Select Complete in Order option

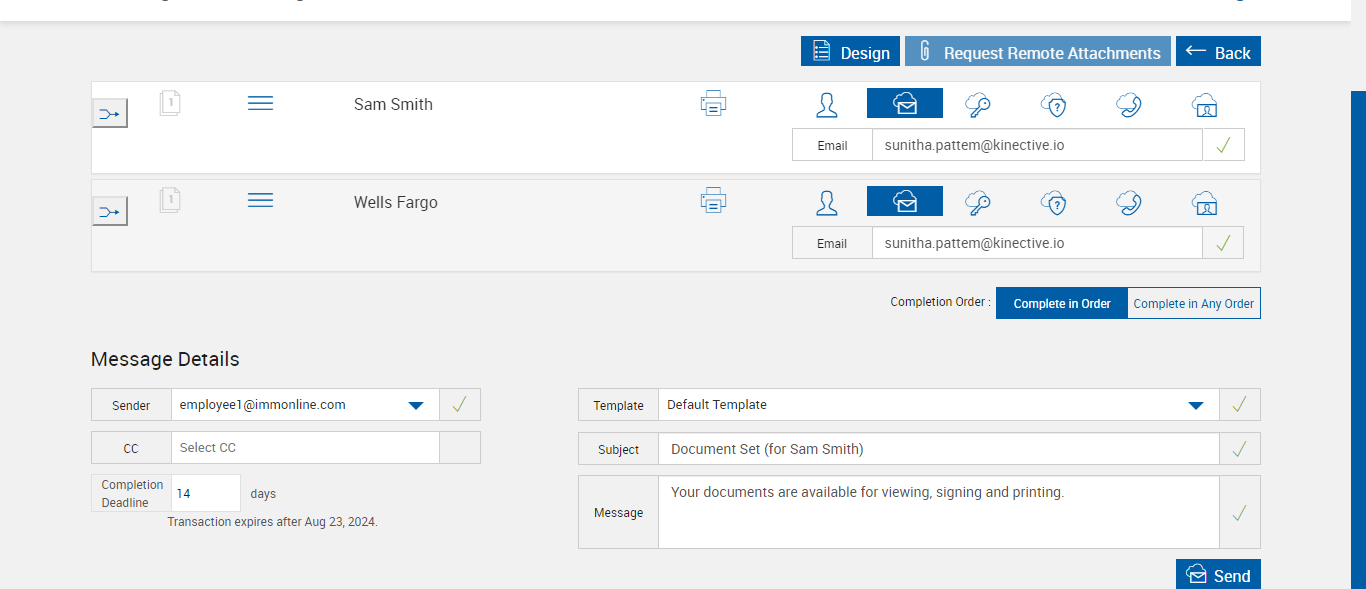1061,304
